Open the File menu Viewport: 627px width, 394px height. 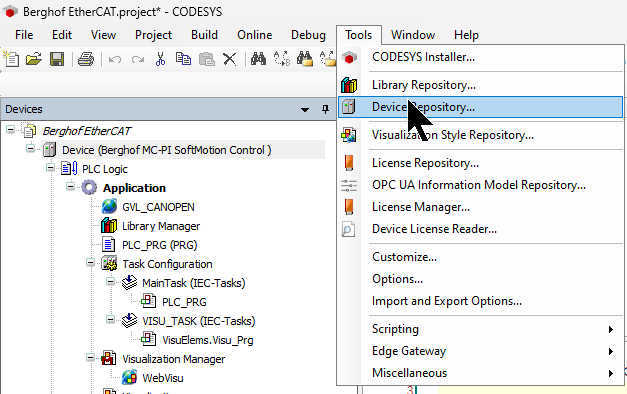tap(24, 35)
